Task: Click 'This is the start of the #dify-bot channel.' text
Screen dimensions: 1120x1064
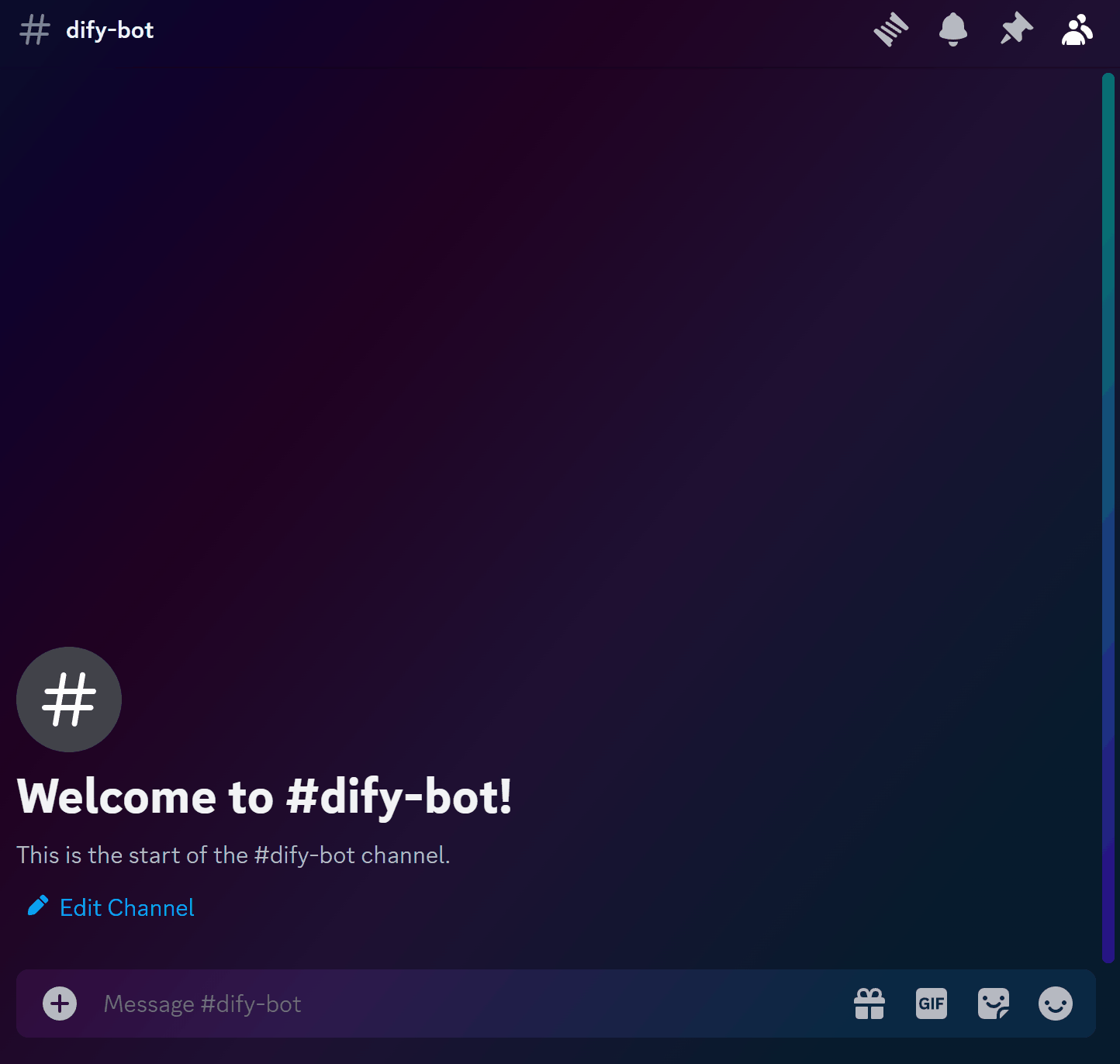Action: point(233,855)
